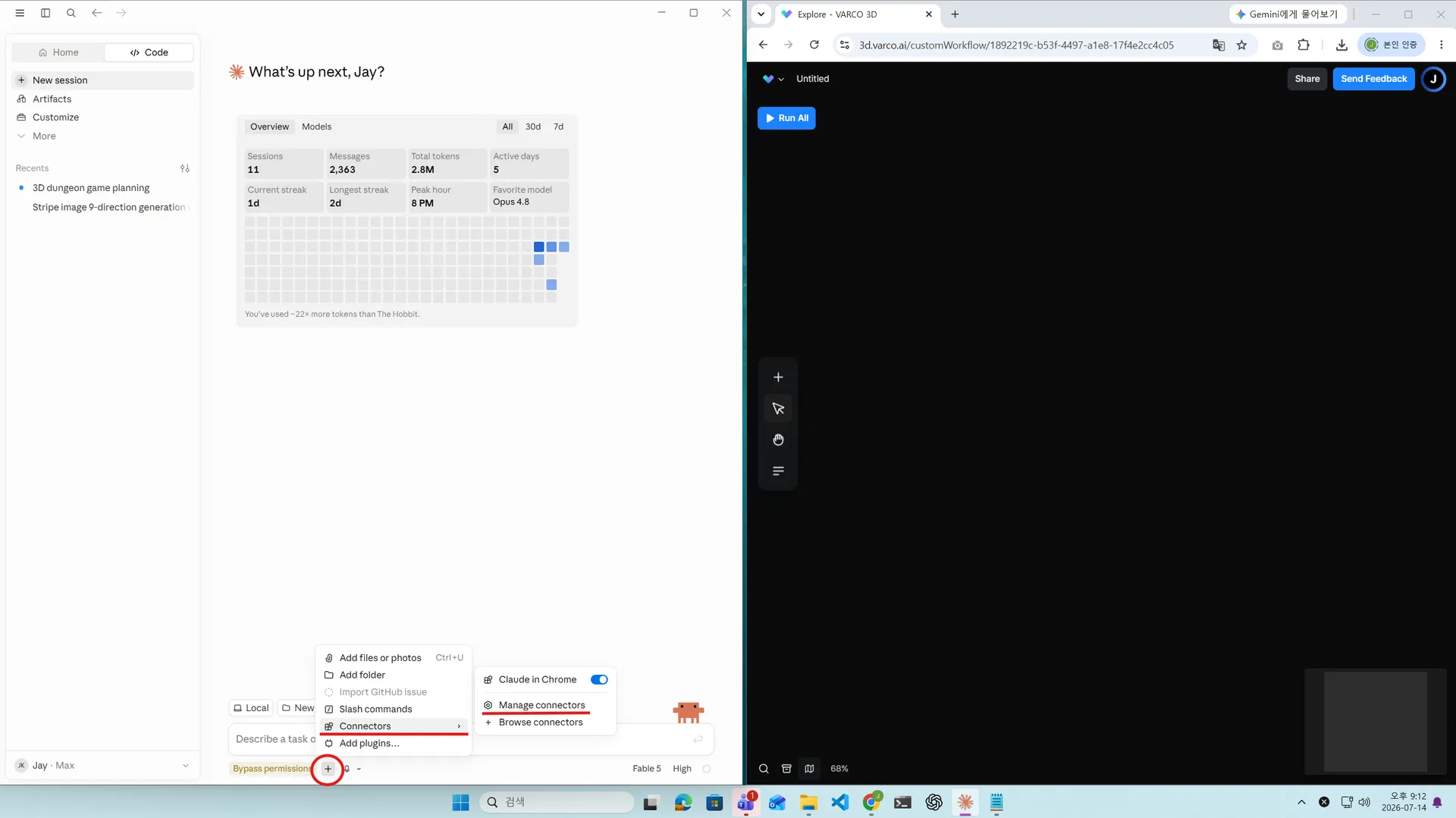Screen dimensions: 1456x818
Task: Click the VARCO canvas search magnifier icon
Action: (x=764, y=769)
